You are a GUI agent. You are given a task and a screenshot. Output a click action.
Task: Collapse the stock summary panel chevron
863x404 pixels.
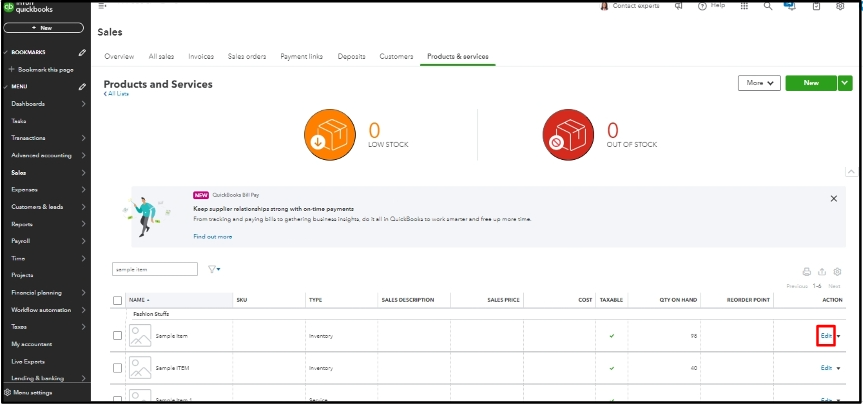[x=851, y=172]
